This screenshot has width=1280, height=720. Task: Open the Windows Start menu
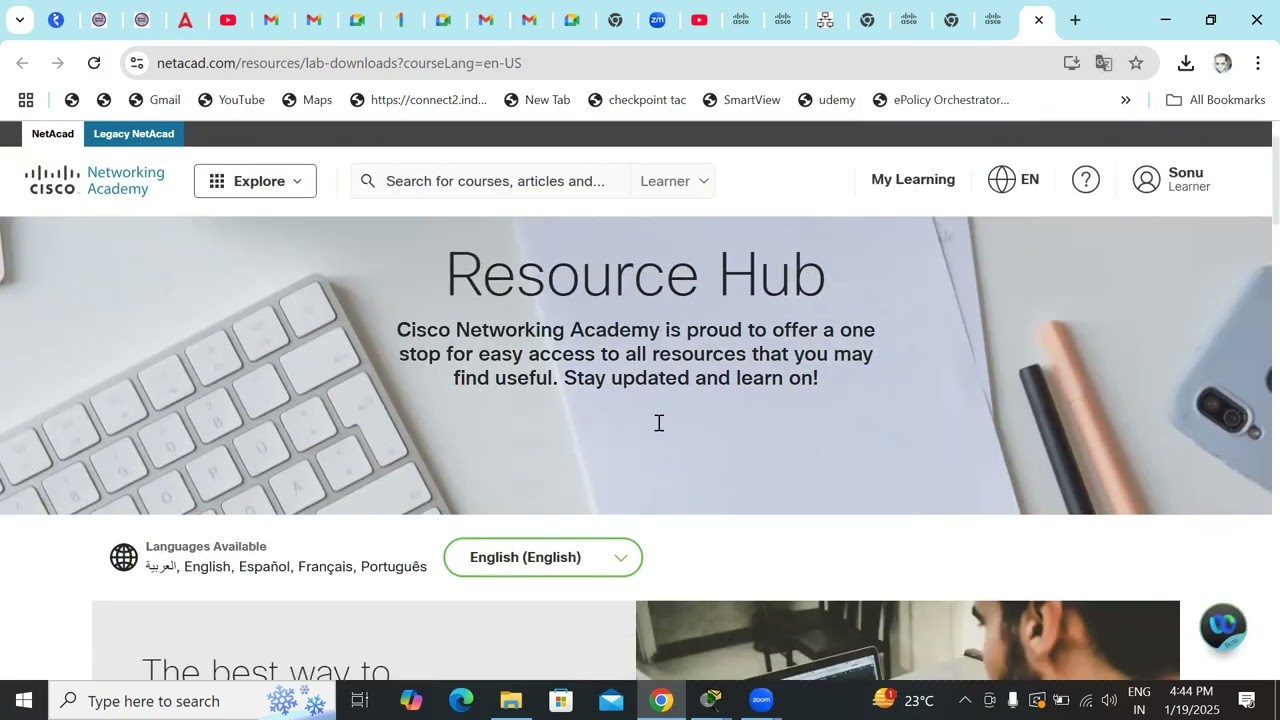pyautogui.click(x=24, y=700)
